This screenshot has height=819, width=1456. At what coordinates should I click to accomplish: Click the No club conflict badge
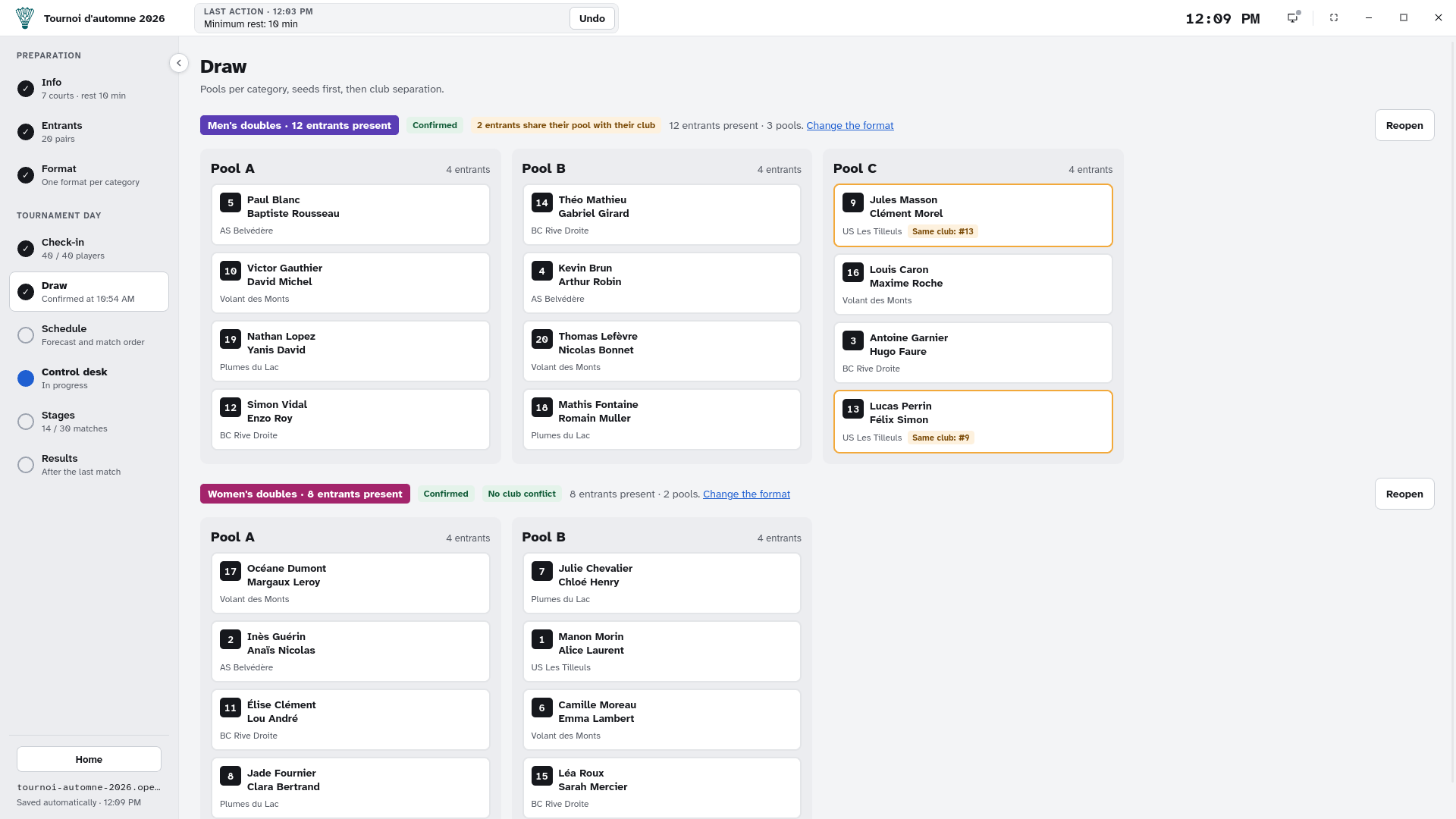522,494
